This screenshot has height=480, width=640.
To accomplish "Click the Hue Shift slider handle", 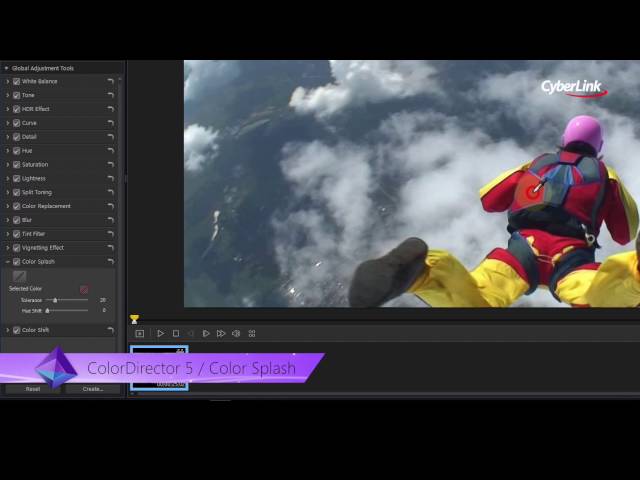I will [47, 311].
